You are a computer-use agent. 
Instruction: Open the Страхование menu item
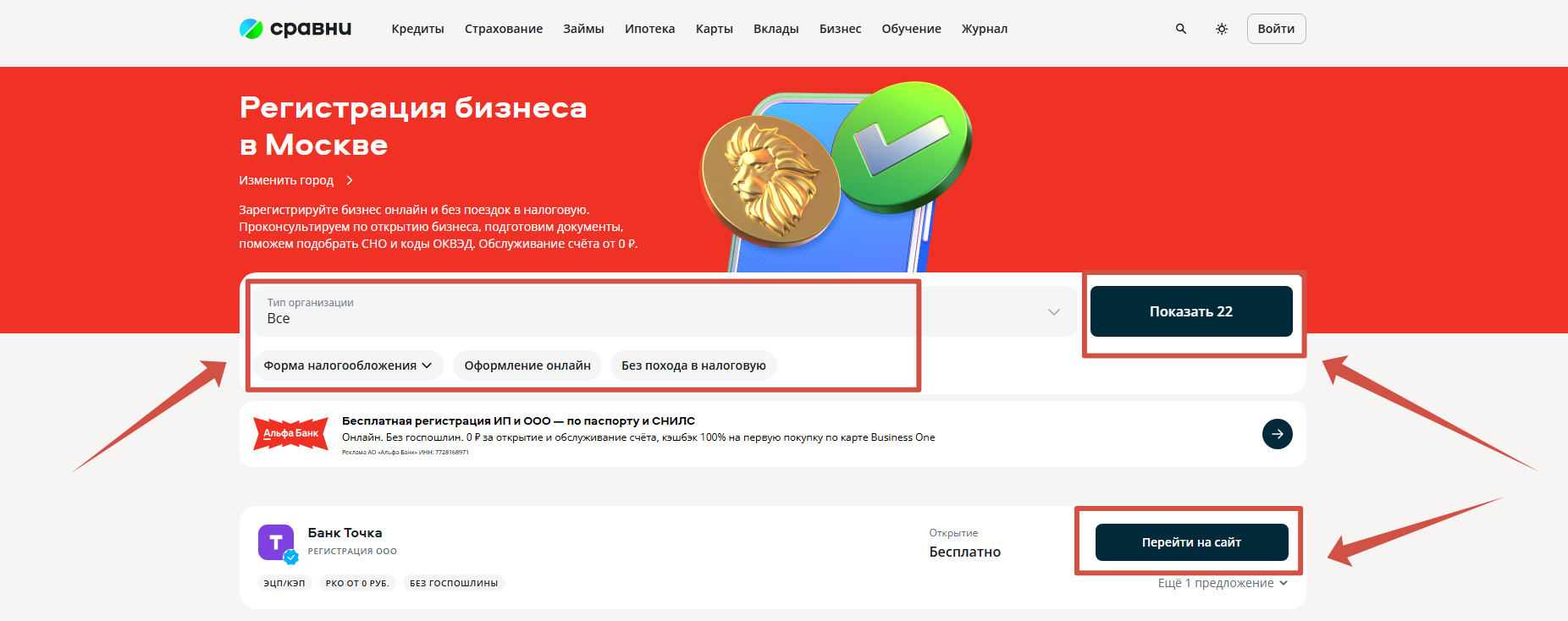504,29
